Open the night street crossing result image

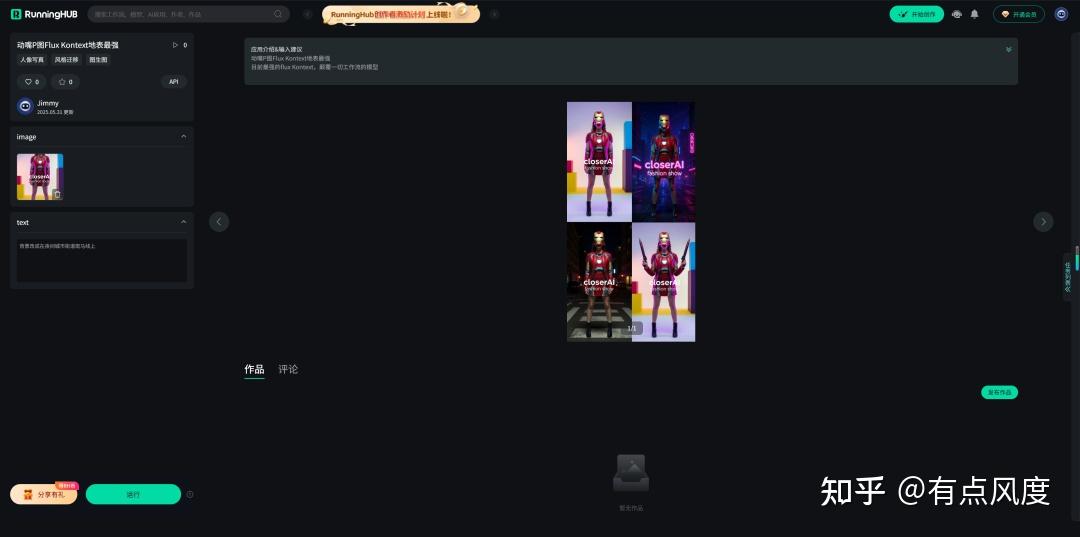(599, 282)
